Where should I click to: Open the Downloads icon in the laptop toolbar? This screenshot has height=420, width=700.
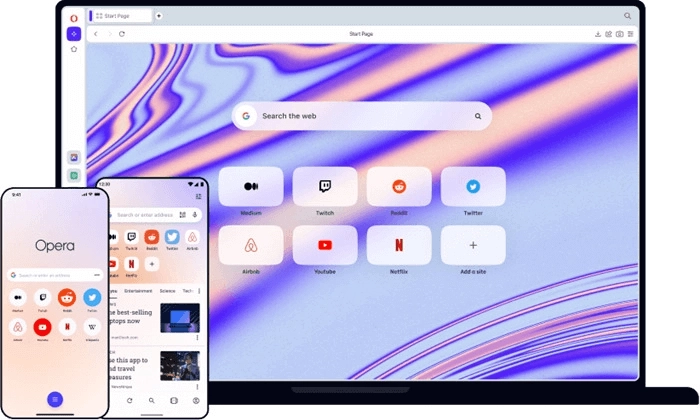pos(598,34)
